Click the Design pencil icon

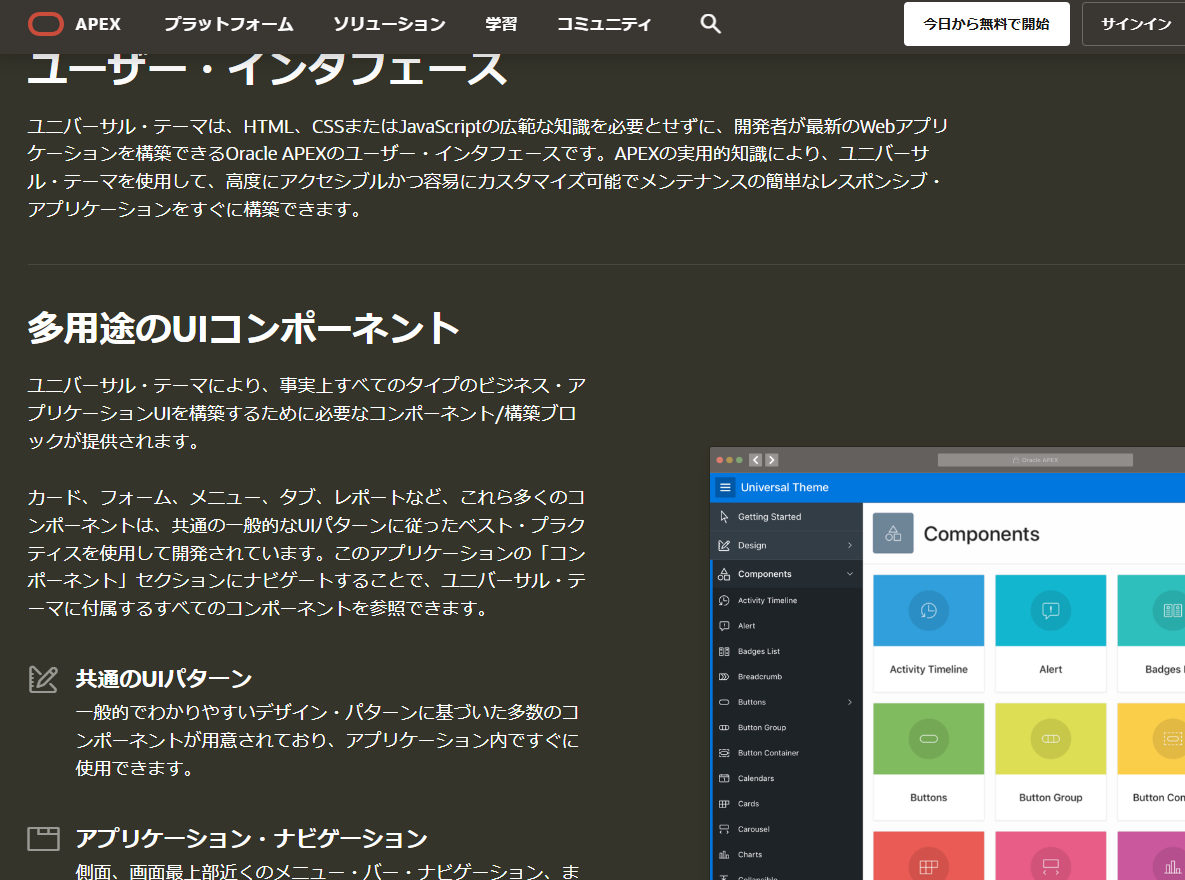click(x=724, y=545)
